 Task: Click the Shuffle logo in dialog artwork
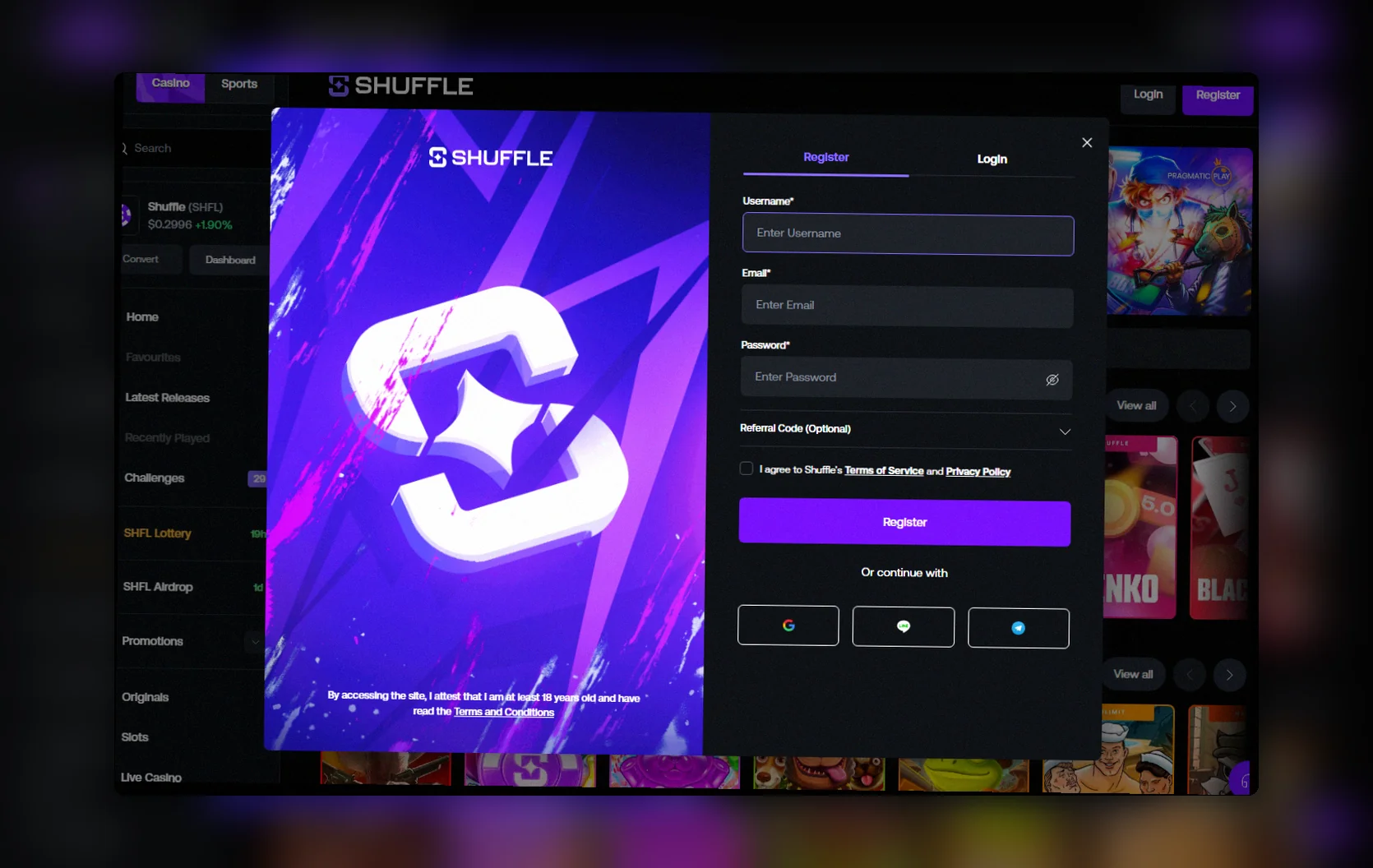pos(491,158)
